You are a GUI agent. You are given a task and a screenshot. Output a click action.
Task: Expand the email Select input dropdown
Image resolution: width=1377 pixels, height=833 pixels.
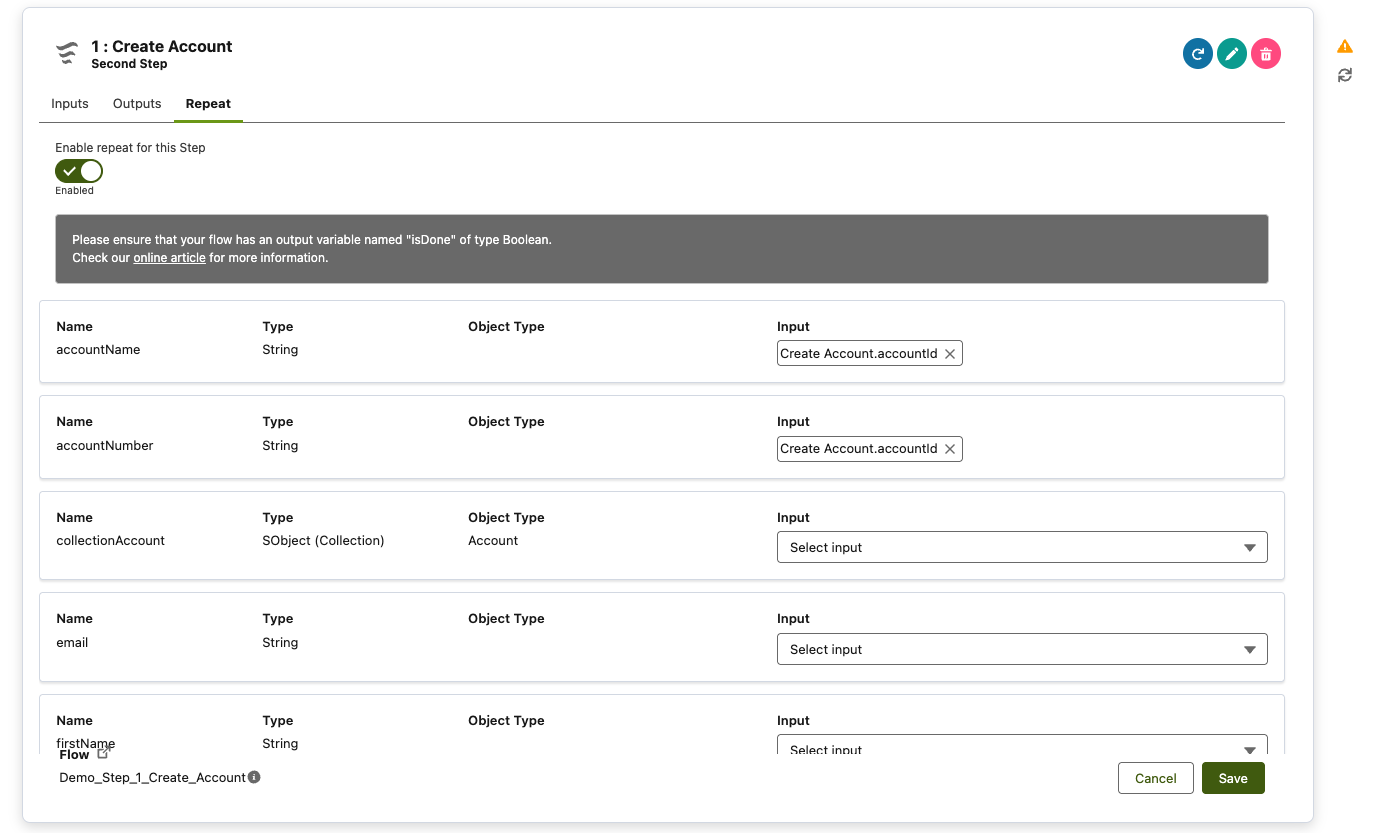point(1021,649)
